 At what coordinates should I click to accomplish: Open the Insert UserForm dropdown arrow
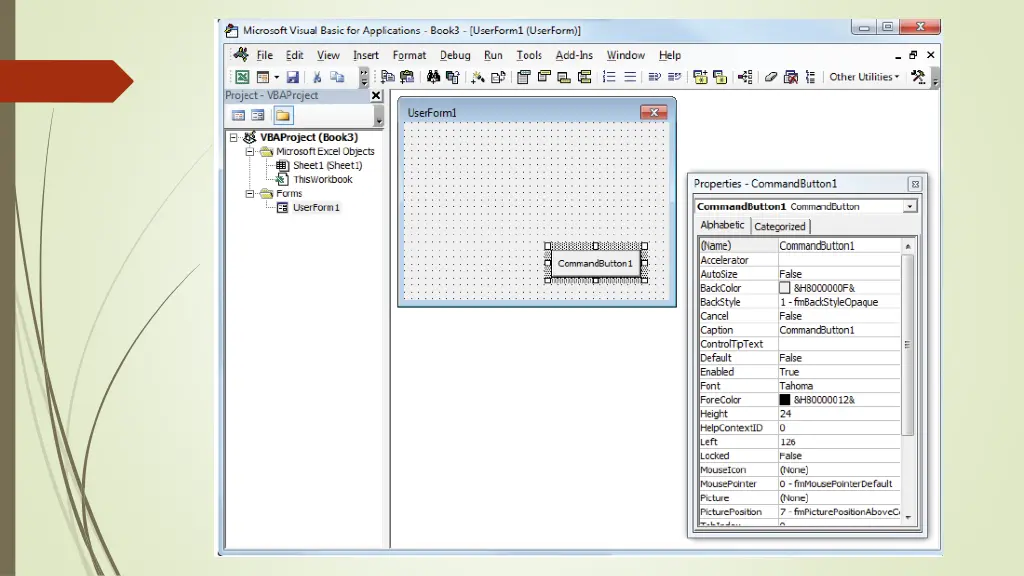(x=277, y=77)
